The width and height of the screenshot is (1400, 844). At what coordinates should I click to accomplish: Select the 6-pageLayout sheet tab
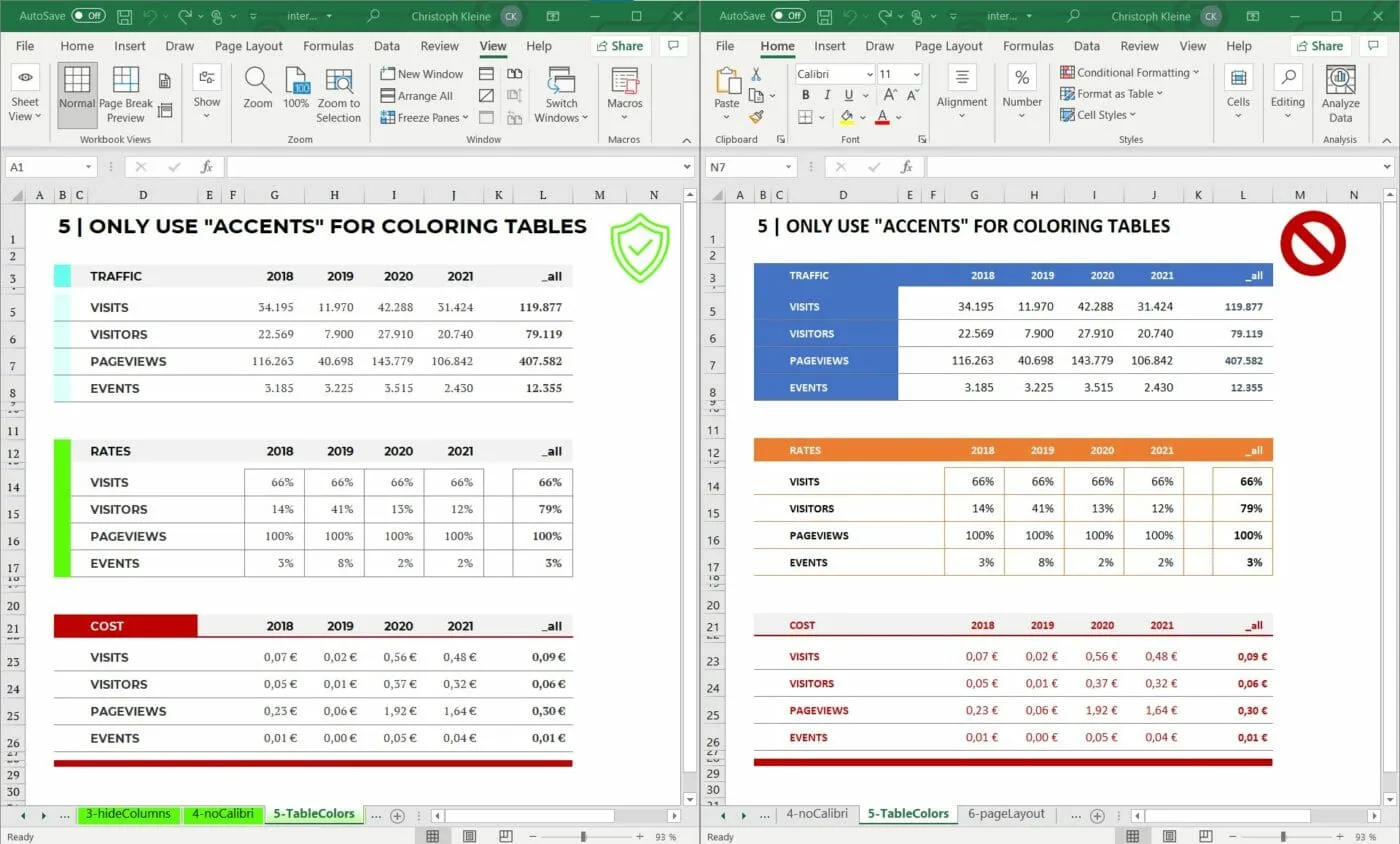pos(1006,813)
